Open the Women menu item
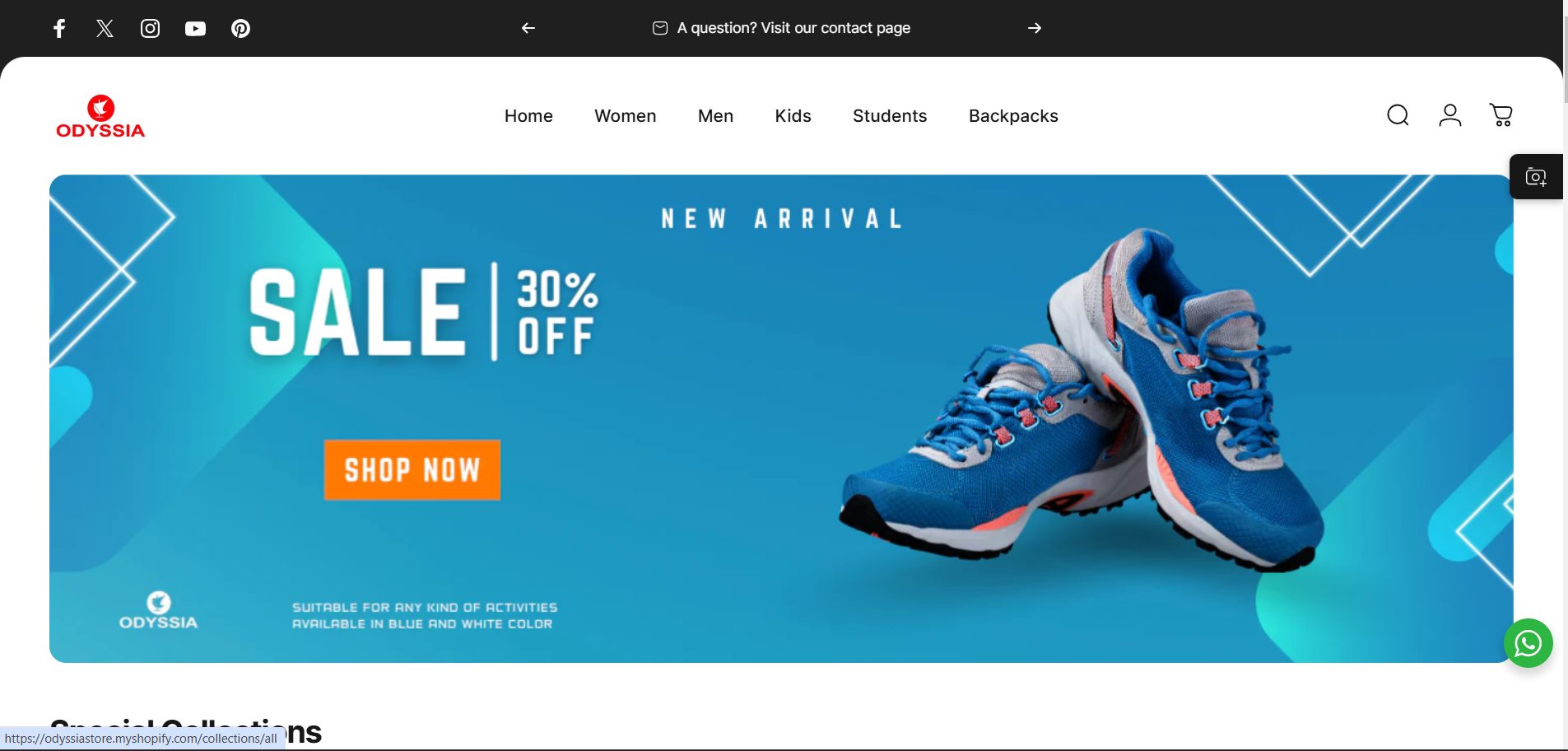Image resolution: width=1568 pixels, height=751 pixels. click(x=626, y=116)
